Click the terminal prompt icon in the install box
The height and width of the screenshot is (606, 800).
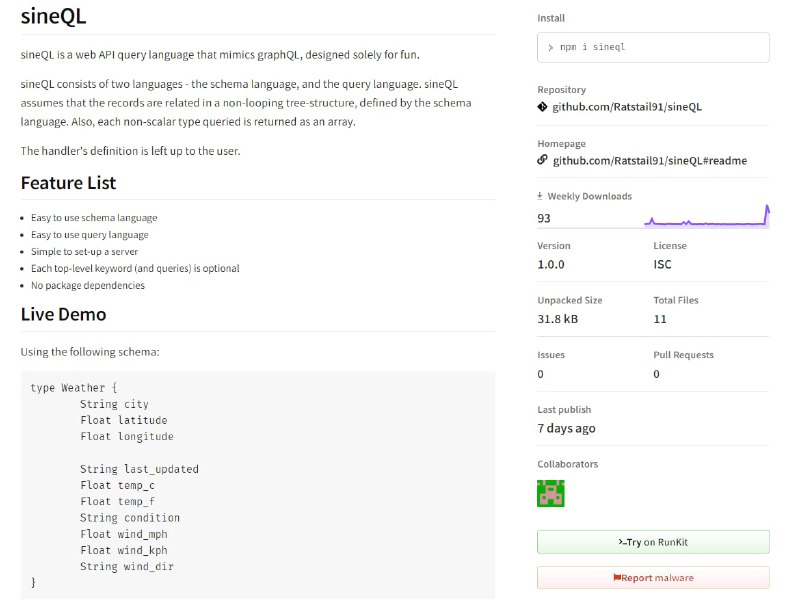point(551,47)
